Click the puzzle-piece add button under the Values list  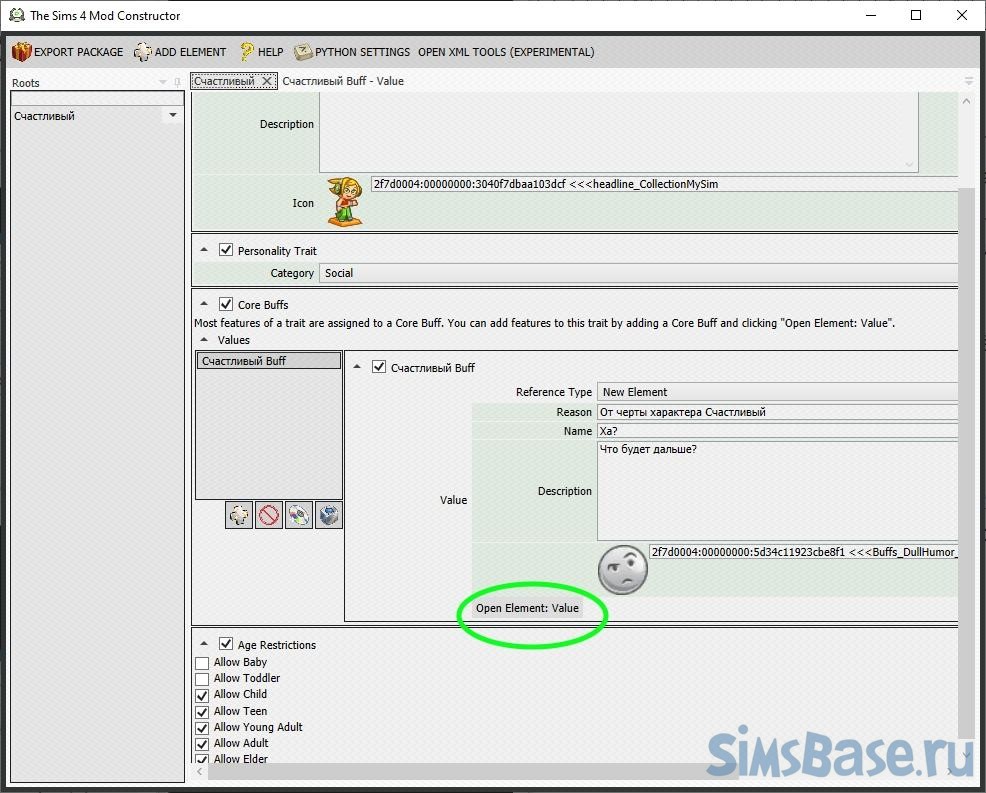click(239, 516)
